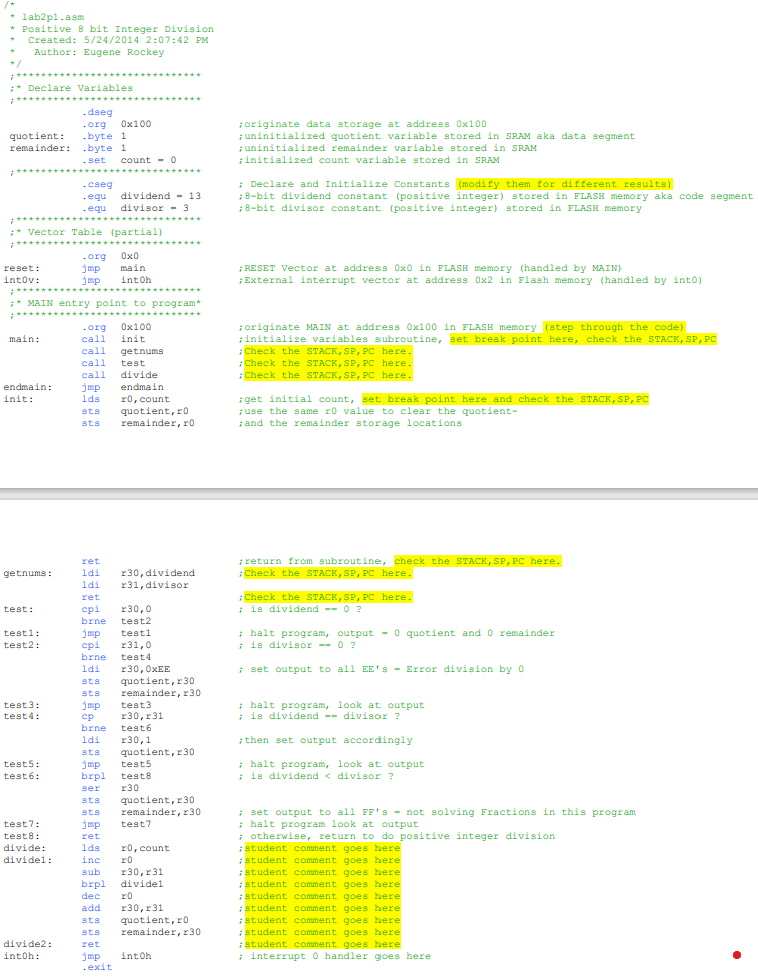Click the 'test3:' label
The width and height of the screenshot is (758, 978).
[21, 705]
